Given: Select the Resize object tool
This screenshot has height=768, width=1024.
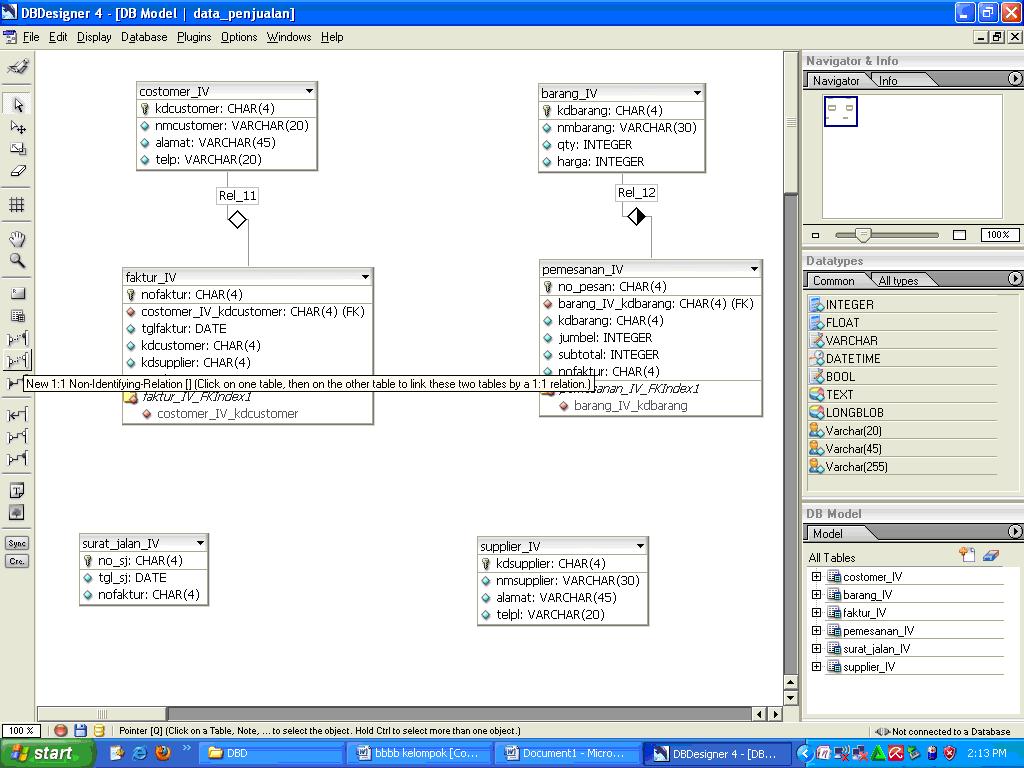Looking at the screenshot, I should click(x=18, y=149).
